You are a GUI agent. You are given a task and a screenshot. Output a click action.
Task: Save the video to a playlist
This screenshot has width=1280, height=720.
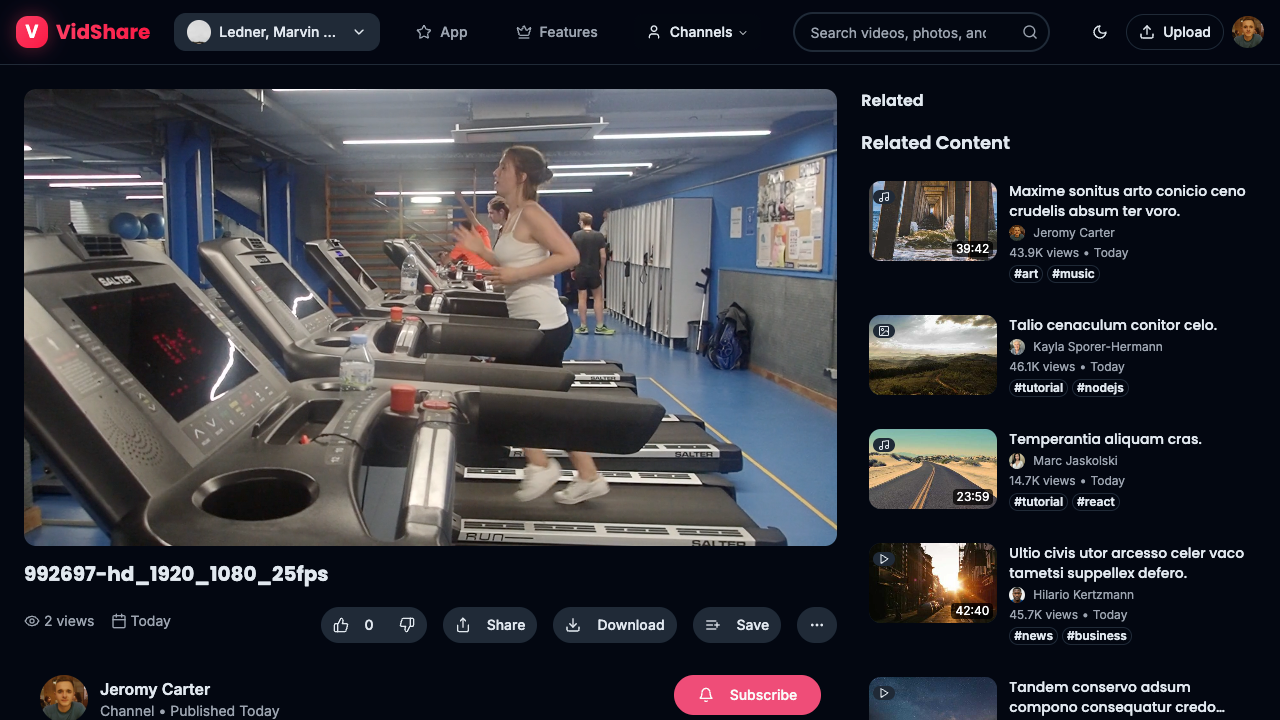tap(737, 625)
